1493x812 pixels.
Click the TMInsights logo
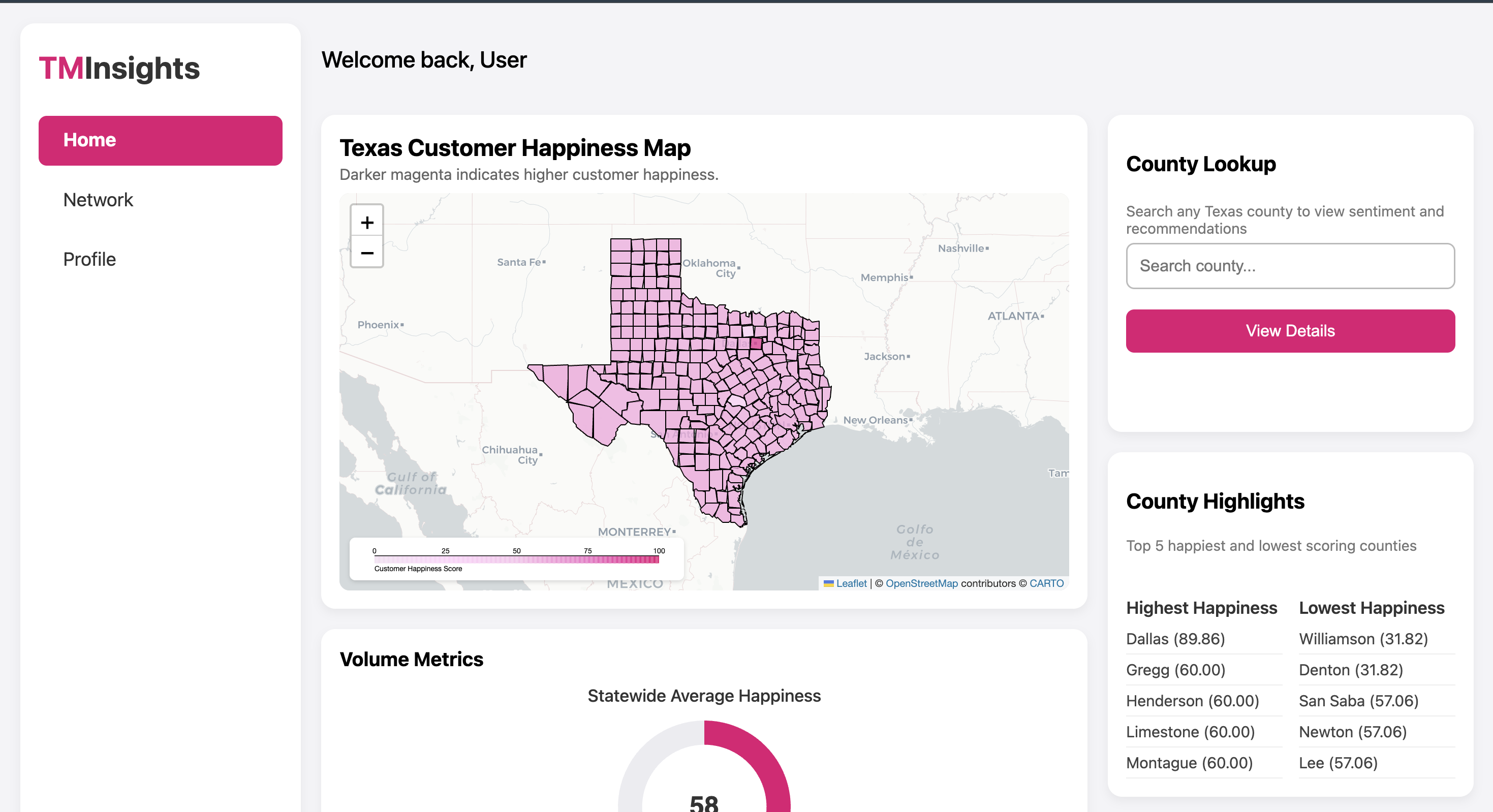click(119, 69)
